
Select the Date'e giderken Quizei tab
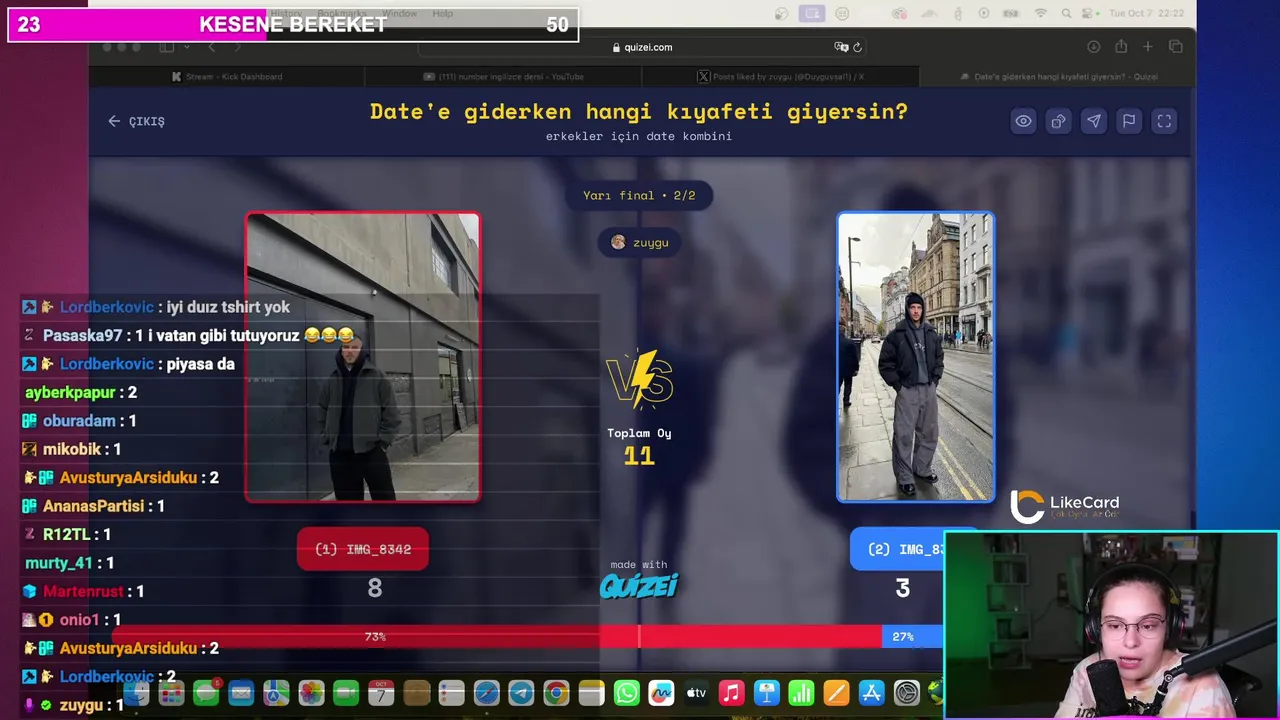pyautogui.click(x=1057, y=76)
